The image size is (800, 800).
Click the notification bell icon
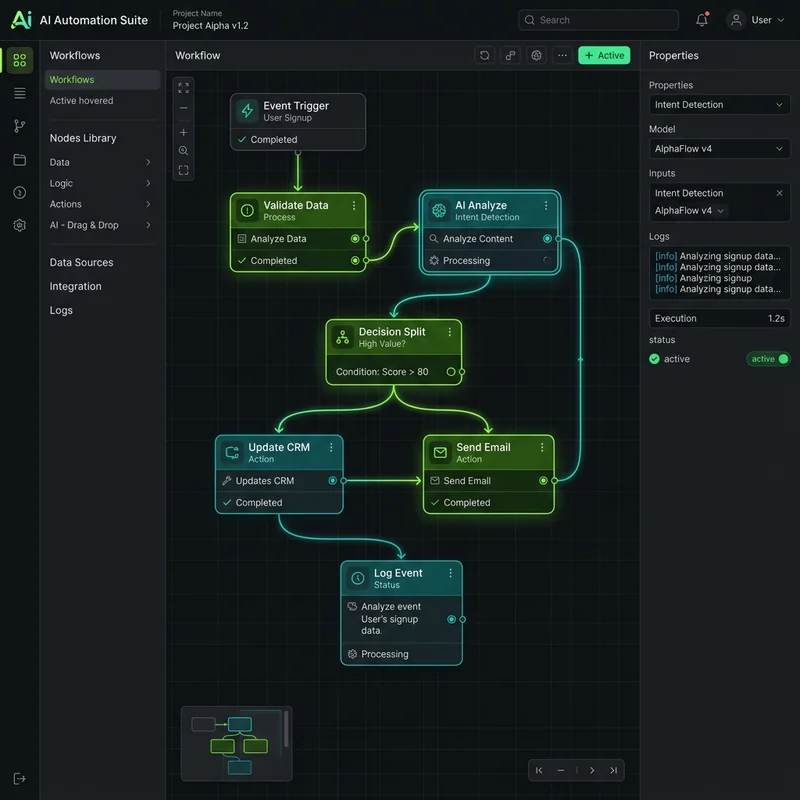pos(702,20)
